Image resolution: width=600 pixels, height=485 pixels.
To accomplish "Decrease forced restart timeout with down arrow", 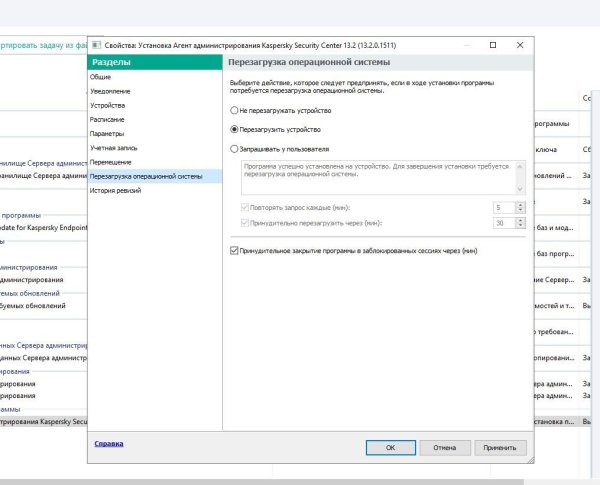I will tap(520, 225).
